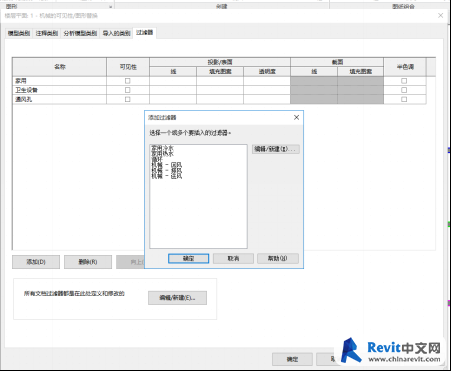Switch to the 模型类别 tab

pyautogui.click(x=19, y=33)
